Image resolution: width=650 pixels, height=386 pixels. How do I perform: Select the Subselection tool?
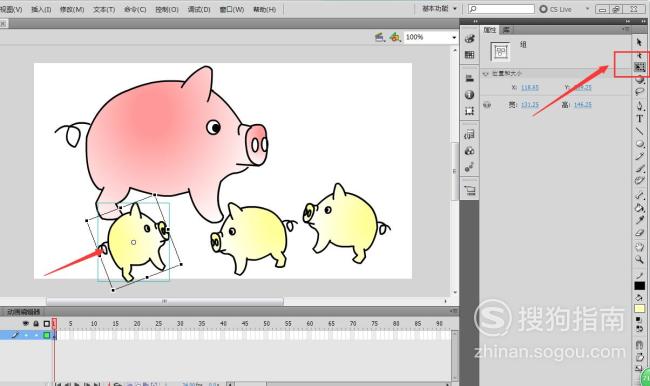pyautogui.click(x=639, y=55)
